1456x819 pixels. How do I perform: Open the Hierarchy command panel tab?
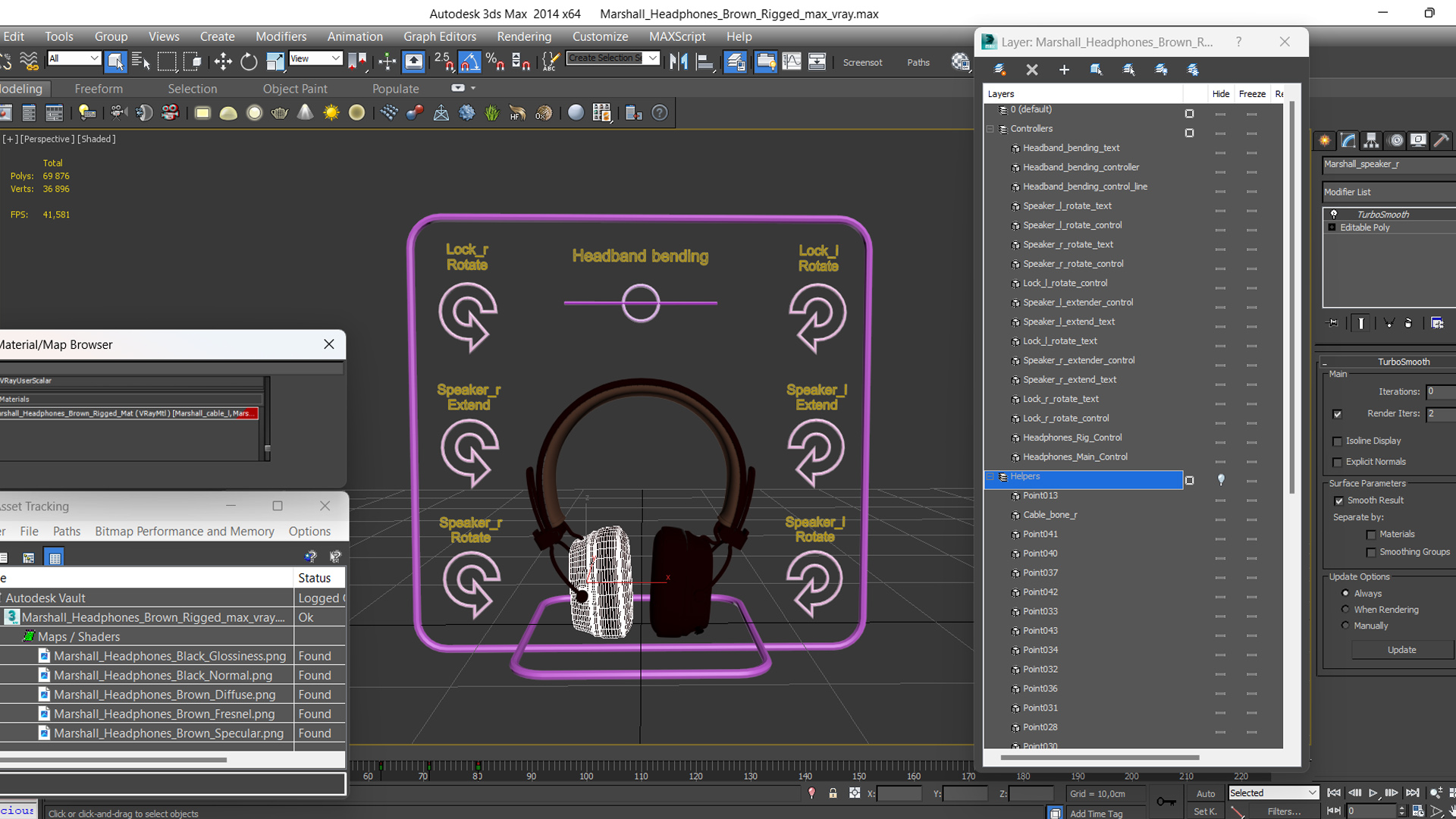pos(1371,140)
